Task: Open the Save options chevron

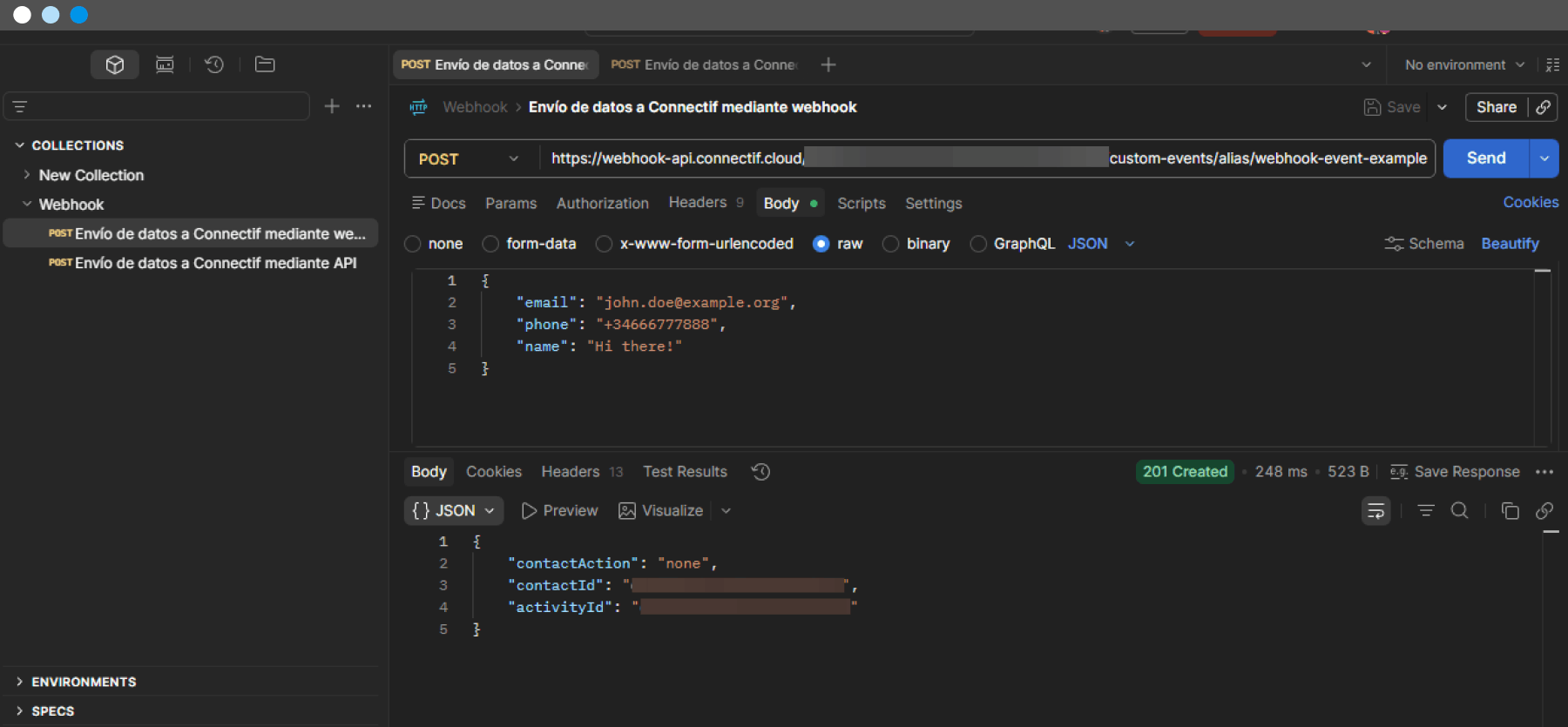Action: [1443, 107]
